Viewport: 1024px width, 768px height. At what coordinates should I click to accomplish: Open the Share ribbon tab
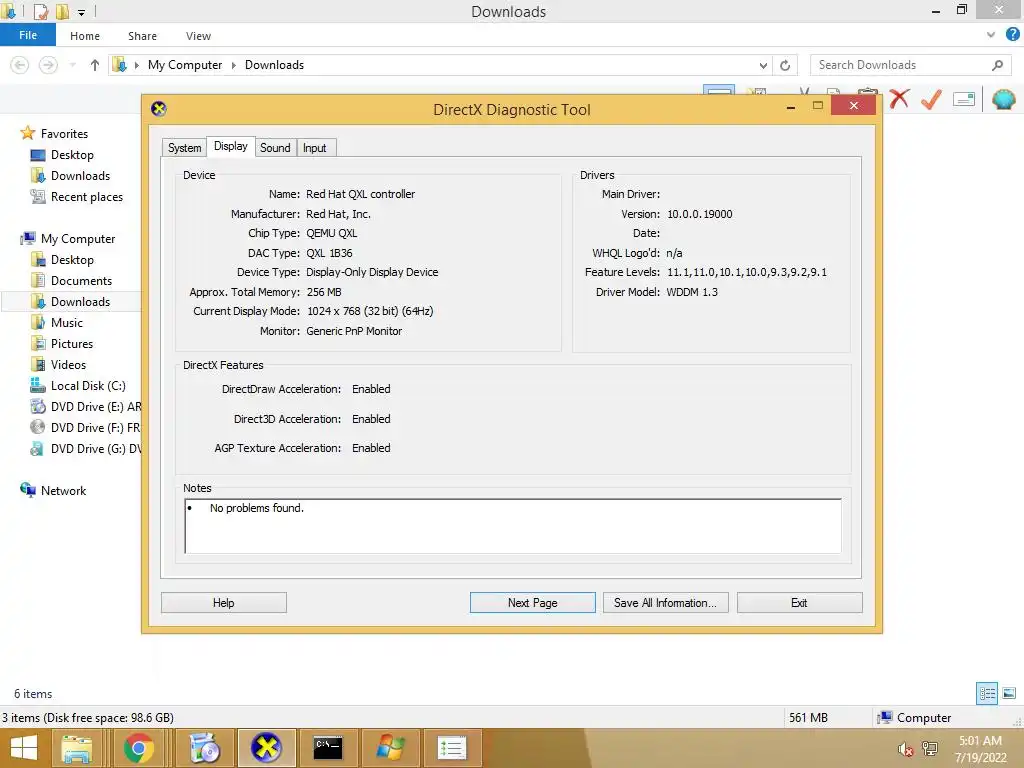(x=142, y=36)
